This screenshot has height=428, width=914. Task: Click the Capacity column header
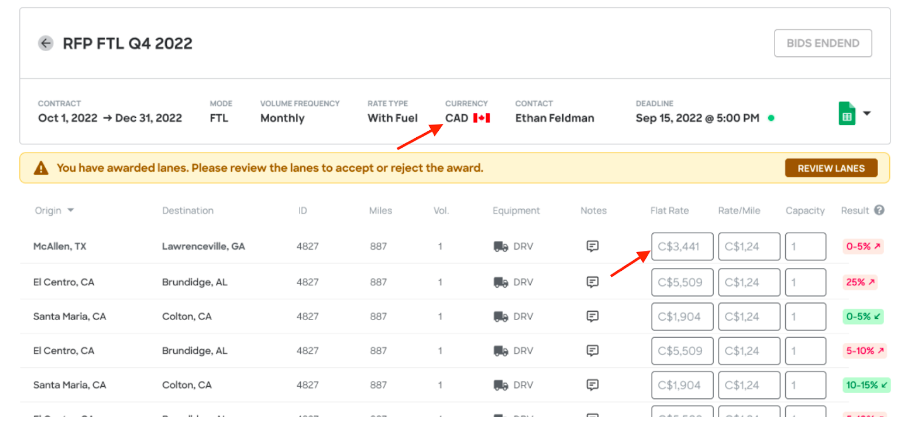coord(805,211)
